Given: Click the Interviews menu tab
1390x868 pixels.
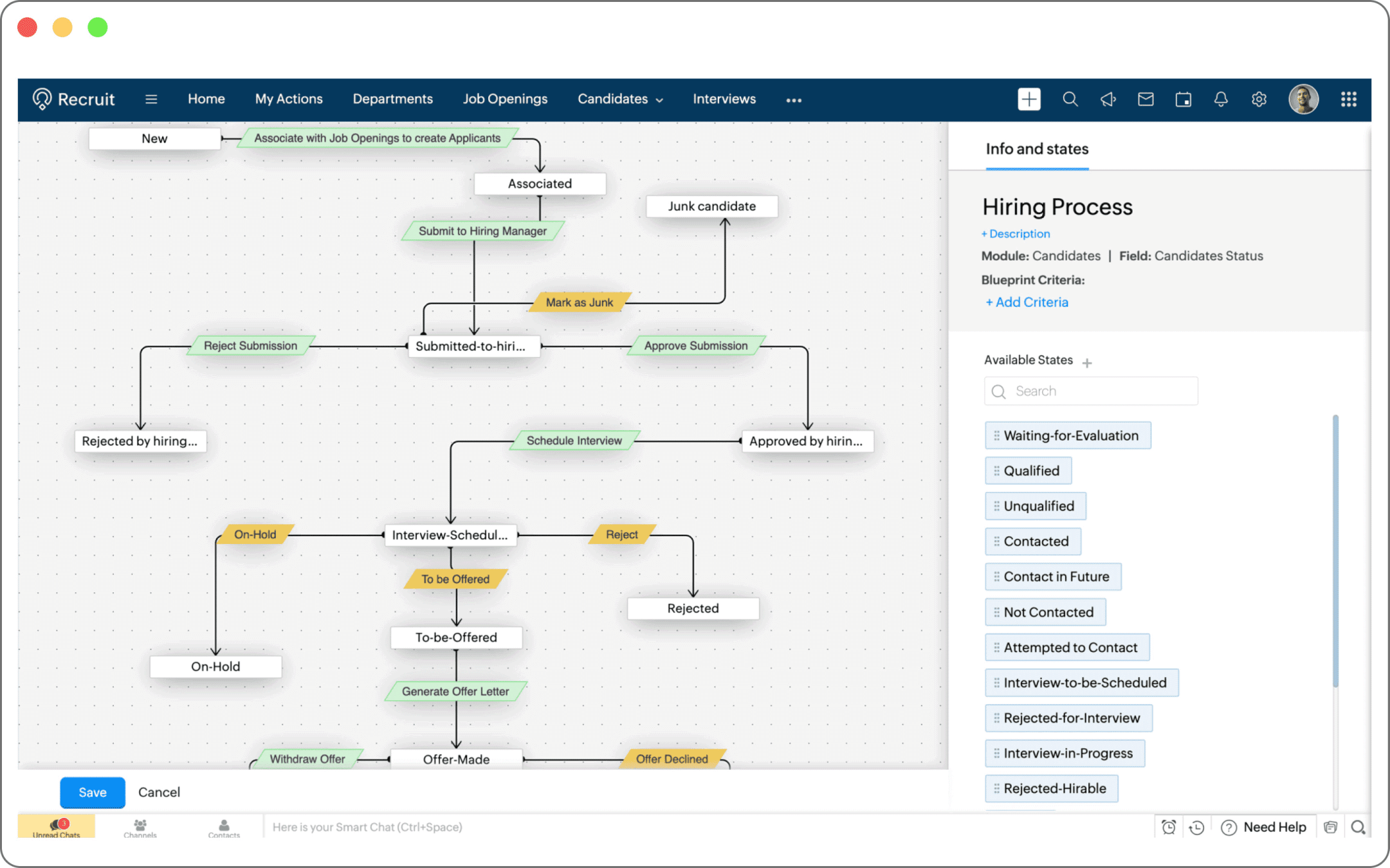Looking at the screenshot, I should (724, 98).
